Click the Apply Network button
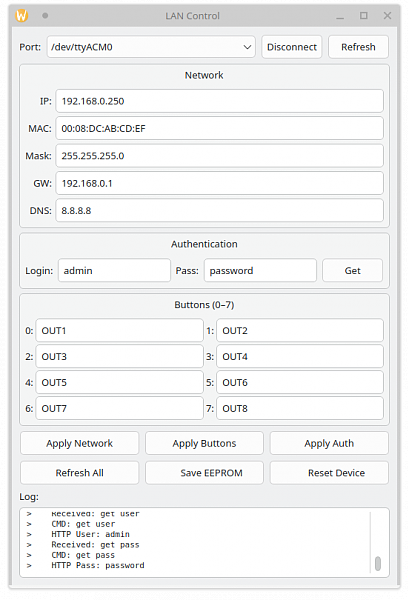Viewport: 409px width, 600px height. click(80, 443)
